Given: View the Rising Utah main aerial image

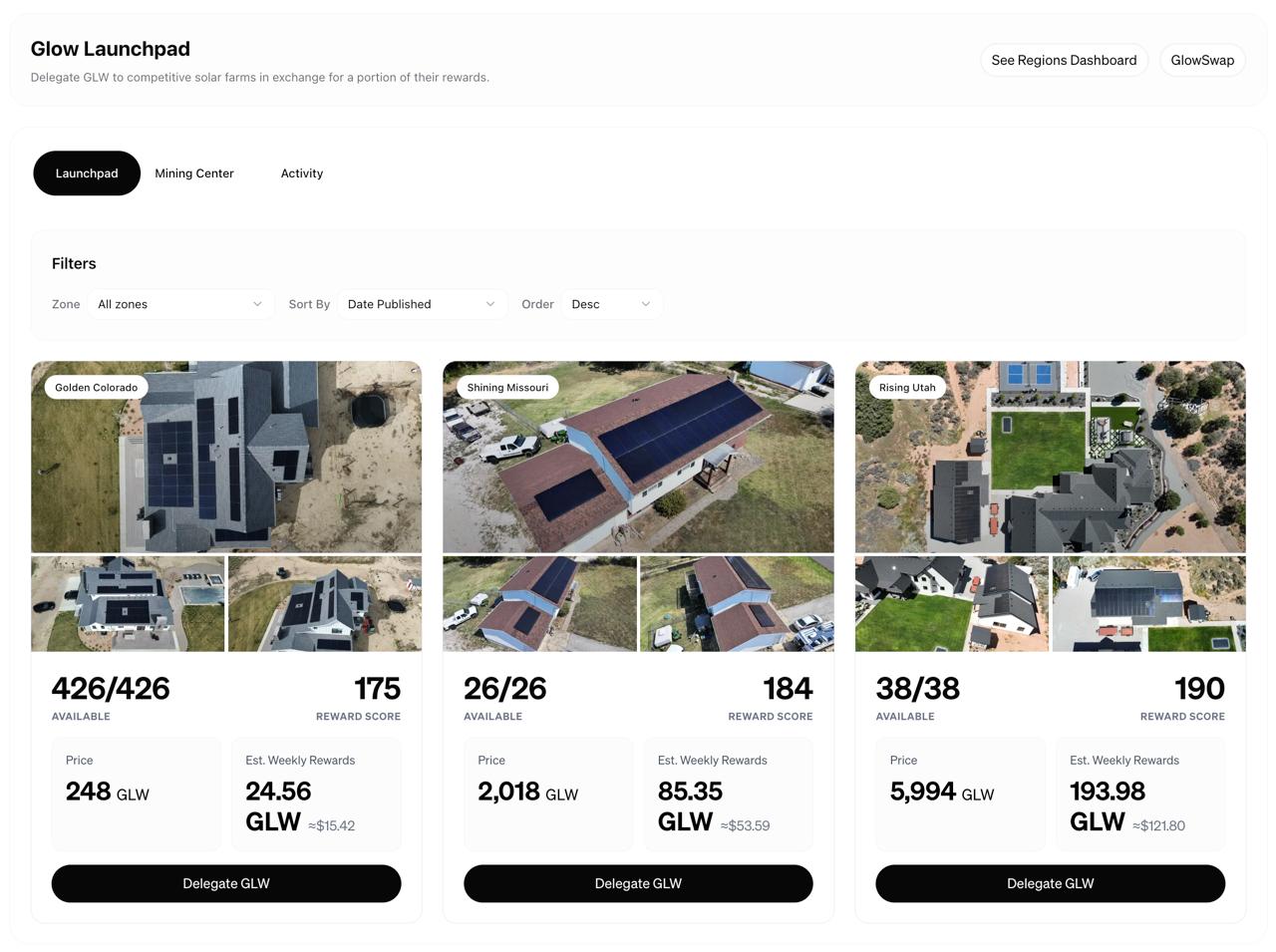Looking at the screenshot, I should 1050,469.
